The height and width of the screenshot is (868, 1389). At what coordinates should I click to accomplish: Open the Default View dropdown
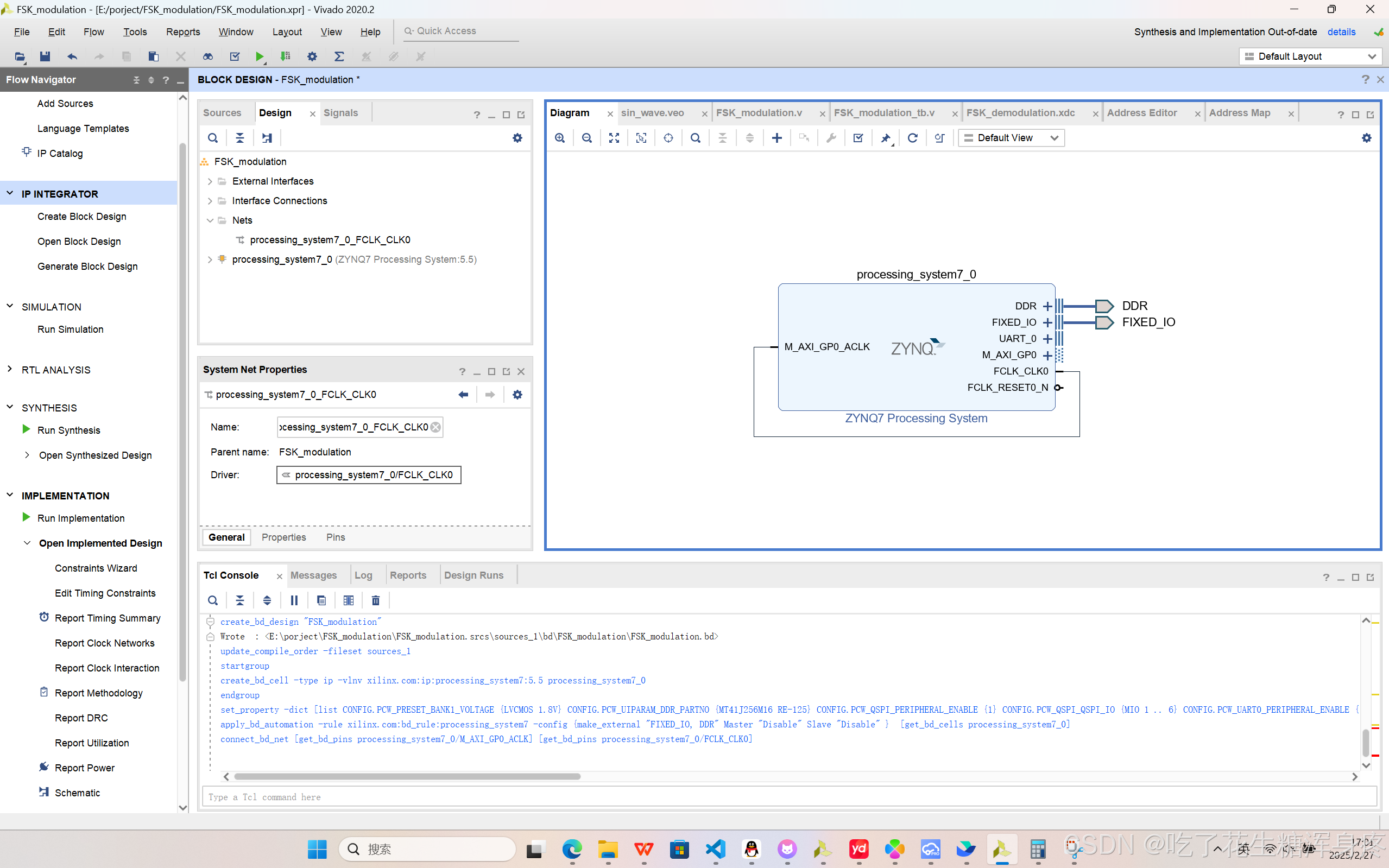pos(1011,138)
